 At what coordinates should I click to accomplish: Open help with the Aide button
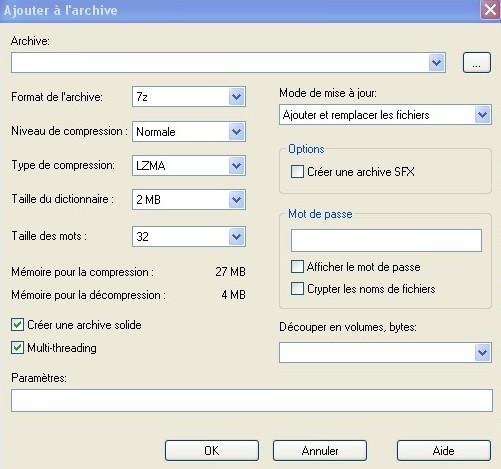pyautogui.click(x=444, y=451)
